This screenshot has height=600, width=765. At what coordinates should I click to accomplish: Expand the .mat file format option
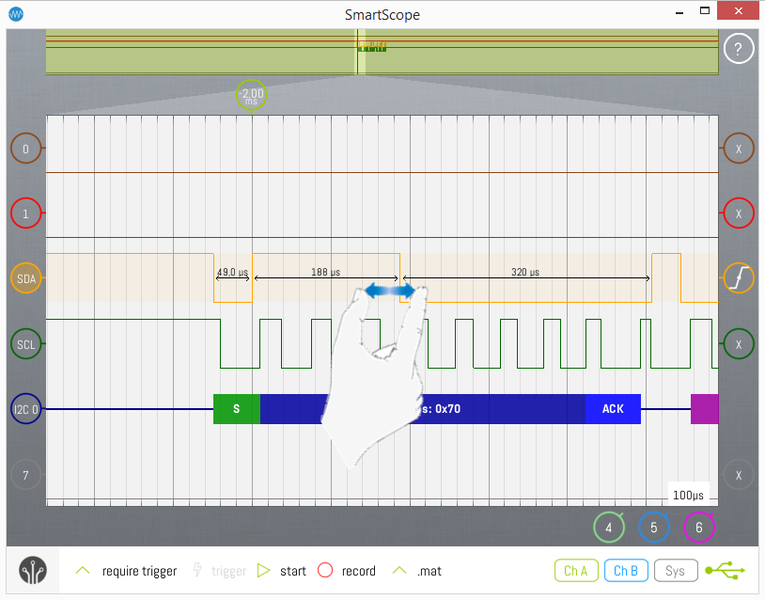(400, 571)
